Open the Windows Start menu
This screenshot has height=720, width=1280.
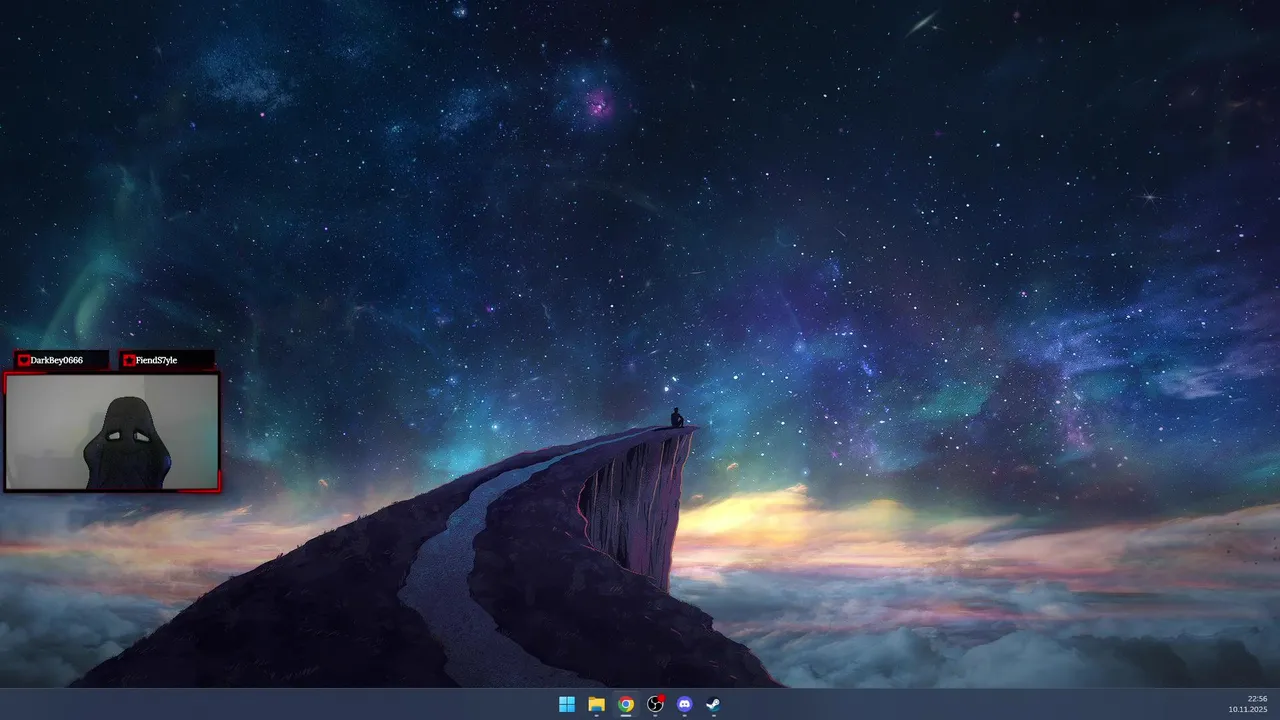pyautogui.click(x=567, y=704)
